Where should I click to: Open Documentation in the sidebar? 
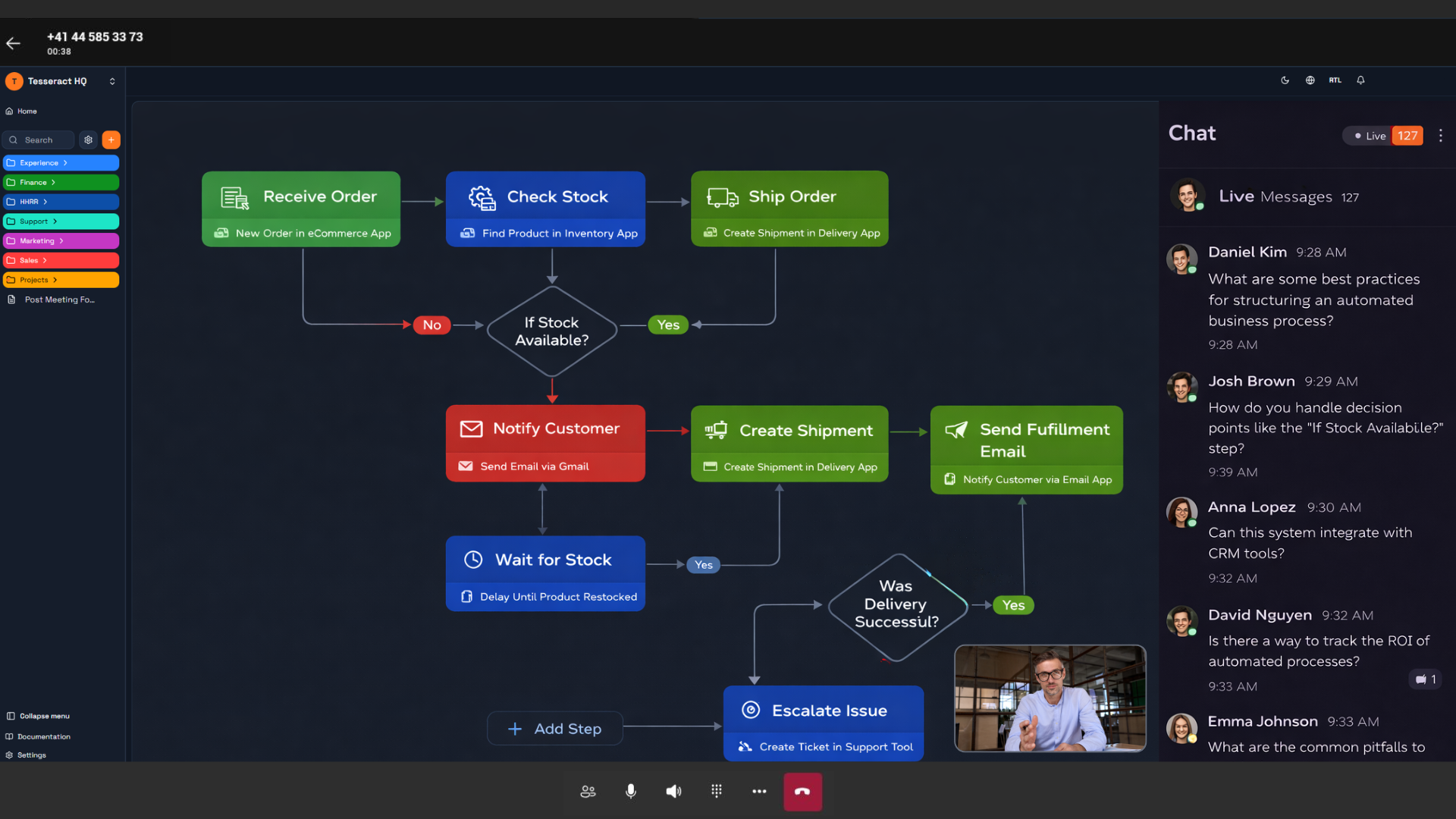[43, 736]
